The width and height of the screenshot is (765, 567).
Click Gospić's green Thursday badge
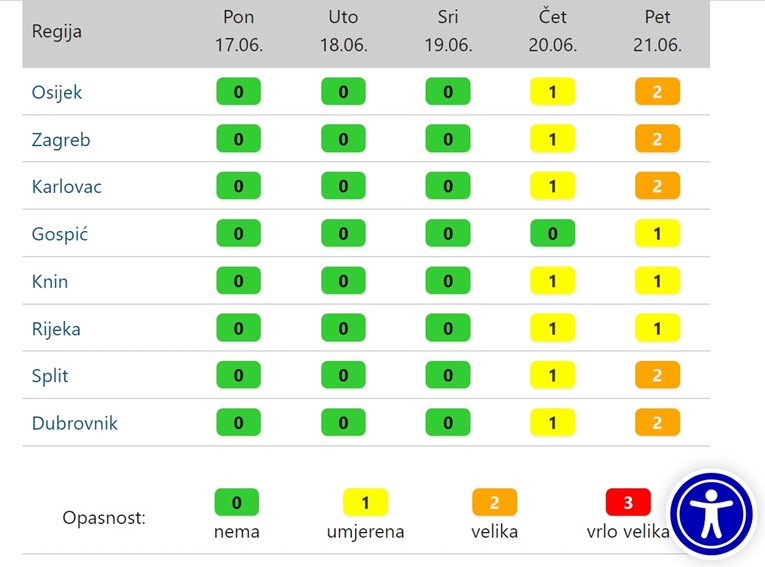click(x=552, y=234)
